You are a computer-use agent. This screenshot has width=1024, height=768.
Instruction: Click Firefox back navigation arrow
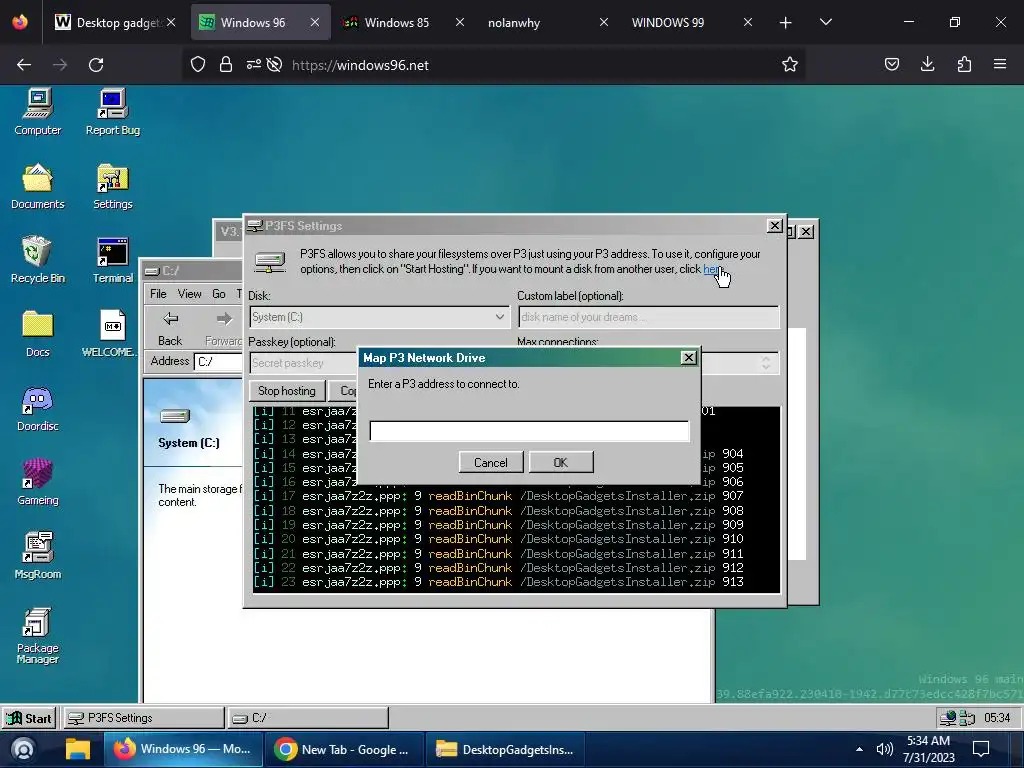(x=24, y=65)
